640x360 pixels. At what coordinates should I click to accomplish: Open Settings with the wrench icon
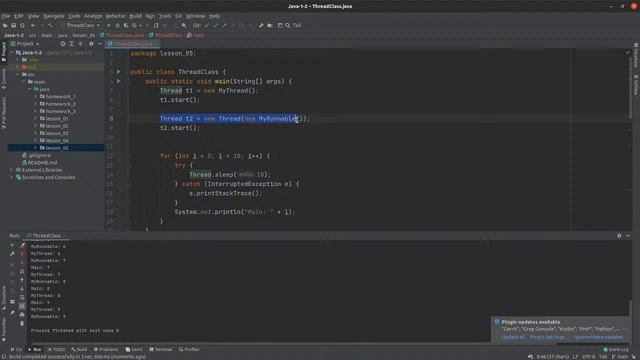point(261,25)
